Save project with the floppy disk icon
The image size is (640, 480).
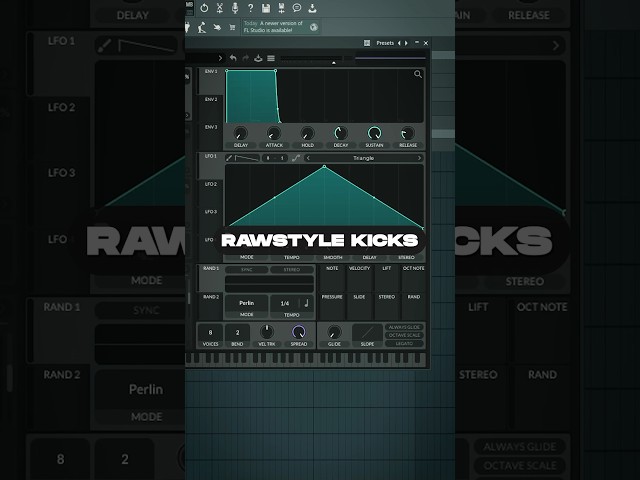click(x=266, y=8)
